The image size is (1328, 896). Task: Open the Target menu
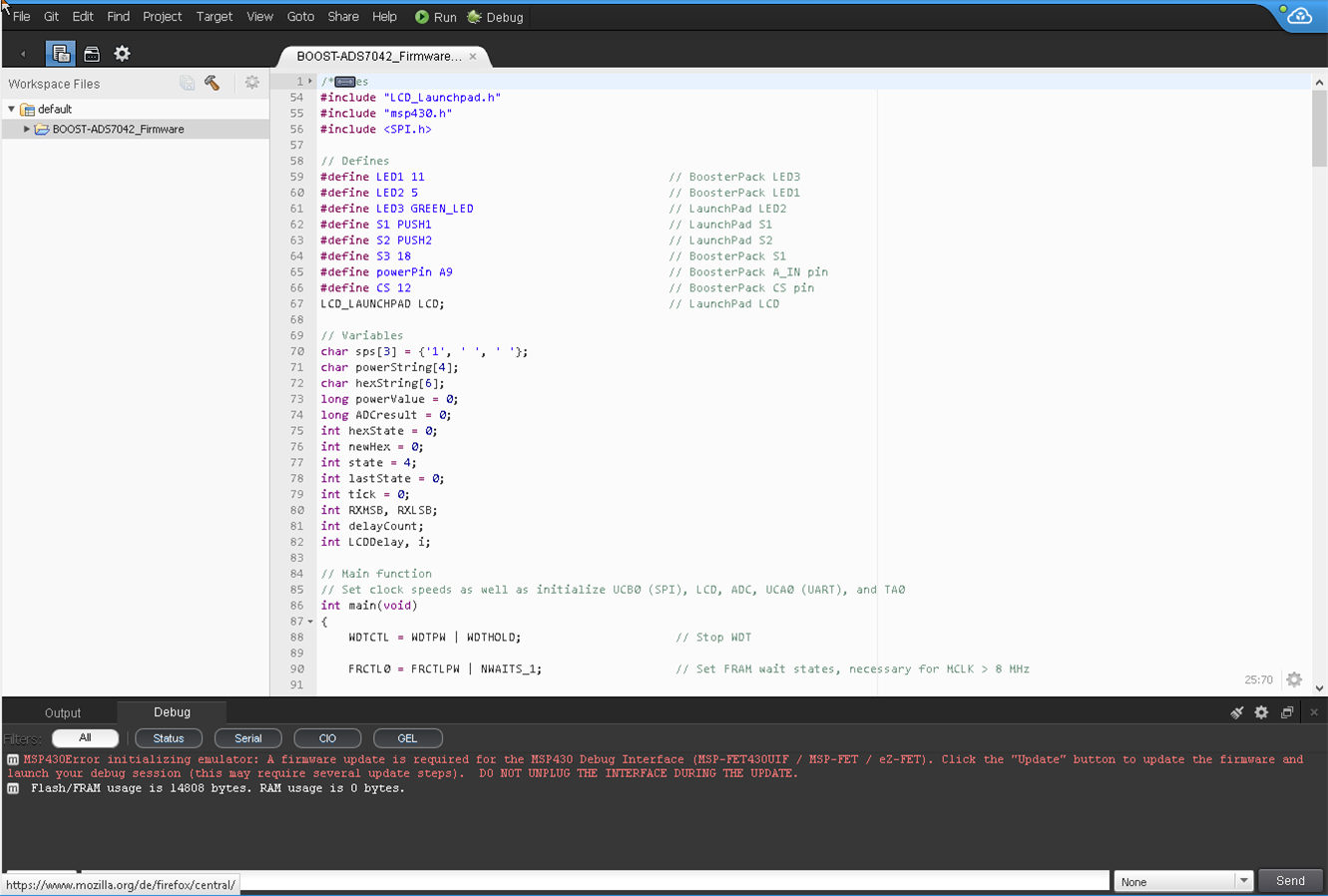click(x=214, y=17)
